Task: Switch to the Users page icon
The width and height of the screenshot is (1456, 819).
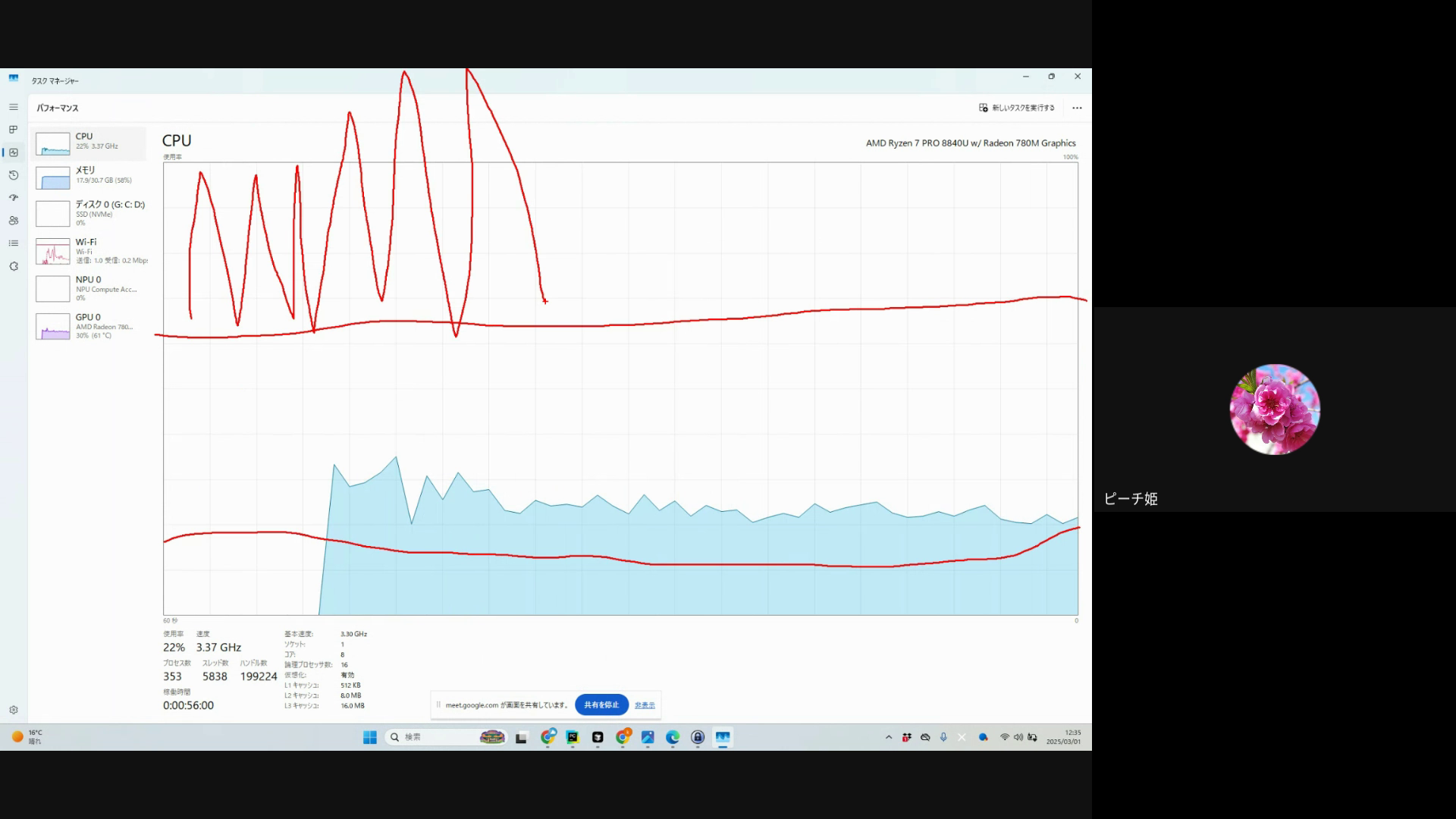Action: (14, 221)
